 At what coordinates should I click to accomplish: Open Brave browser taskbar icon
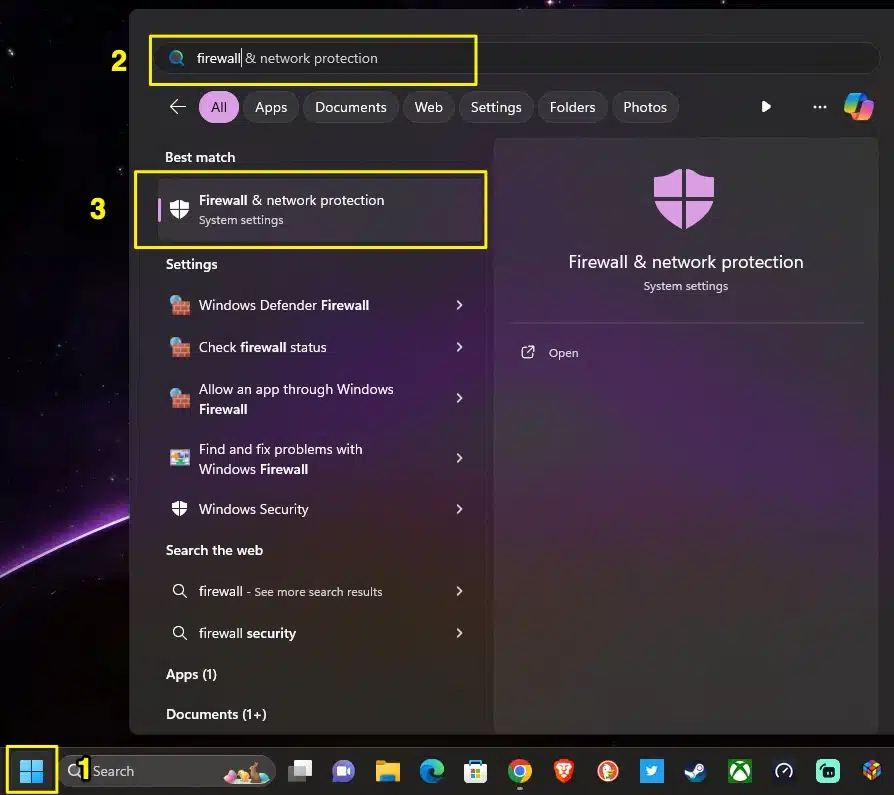pyautogui.click(x=563, y=771)
